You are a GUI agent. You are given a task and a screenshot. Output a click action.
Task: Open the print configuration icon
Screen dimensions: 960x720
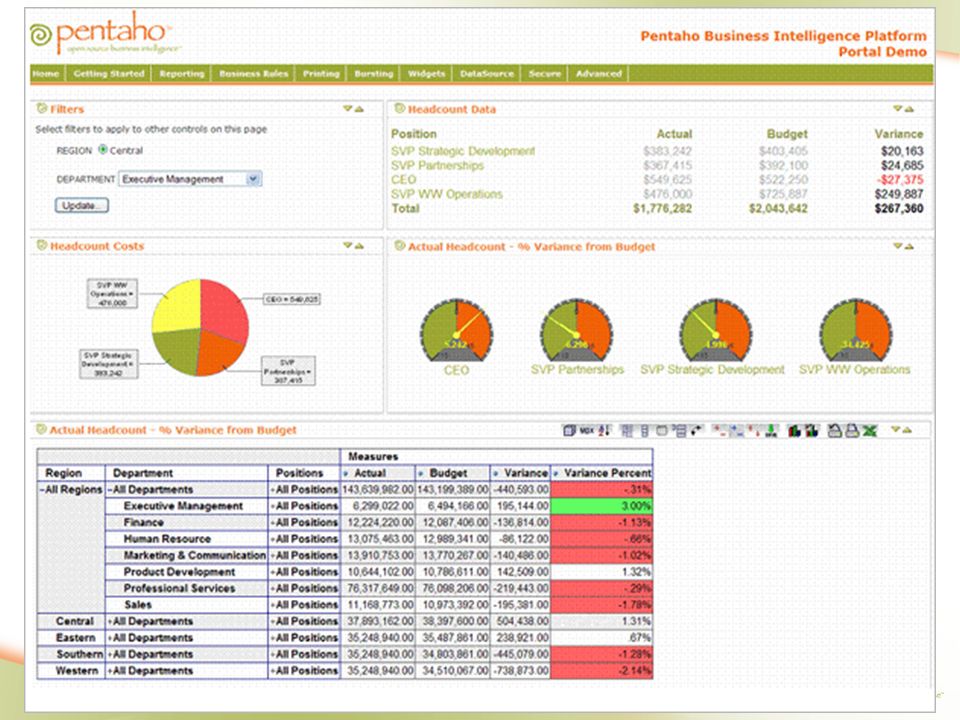(x=834, y=431)
